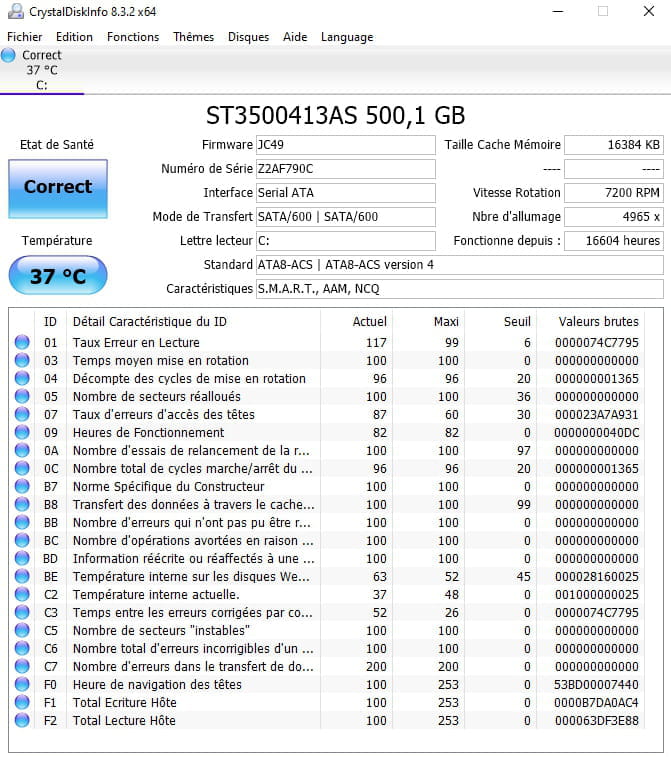Click the Fonctionne depuis value 16604 heures
The image size is (671, 757).
pos(614,240)
